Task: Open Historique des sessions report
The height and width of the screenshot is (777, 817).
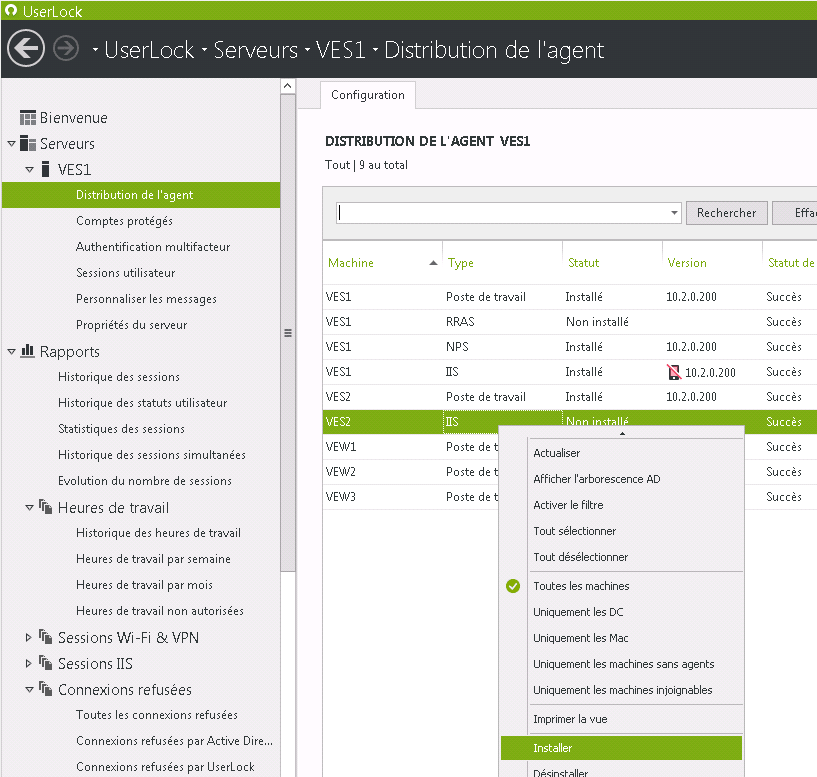Action: coord(119,377)
